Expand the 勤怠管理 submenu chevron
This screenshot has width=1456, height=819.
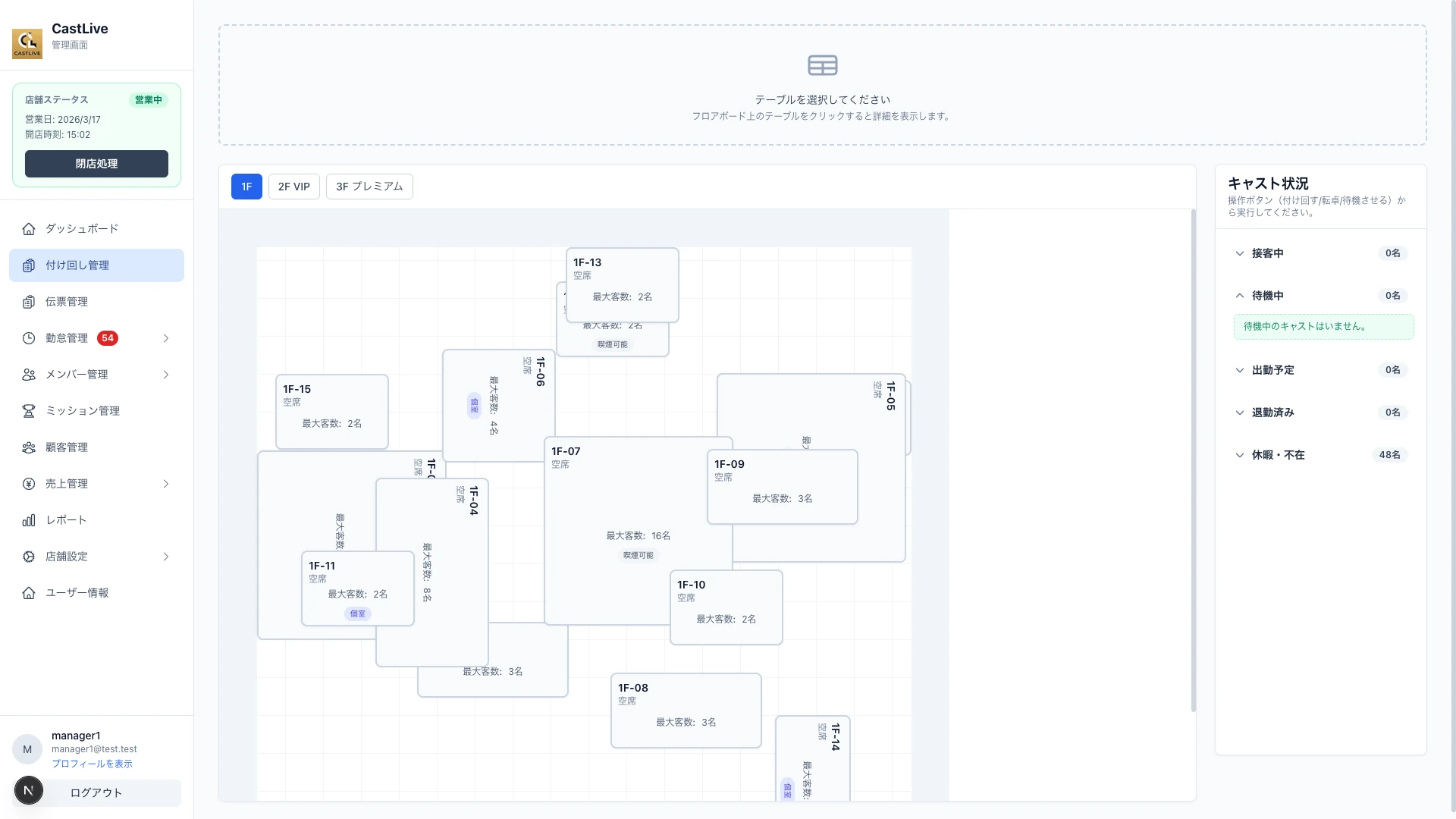point(166,338)
